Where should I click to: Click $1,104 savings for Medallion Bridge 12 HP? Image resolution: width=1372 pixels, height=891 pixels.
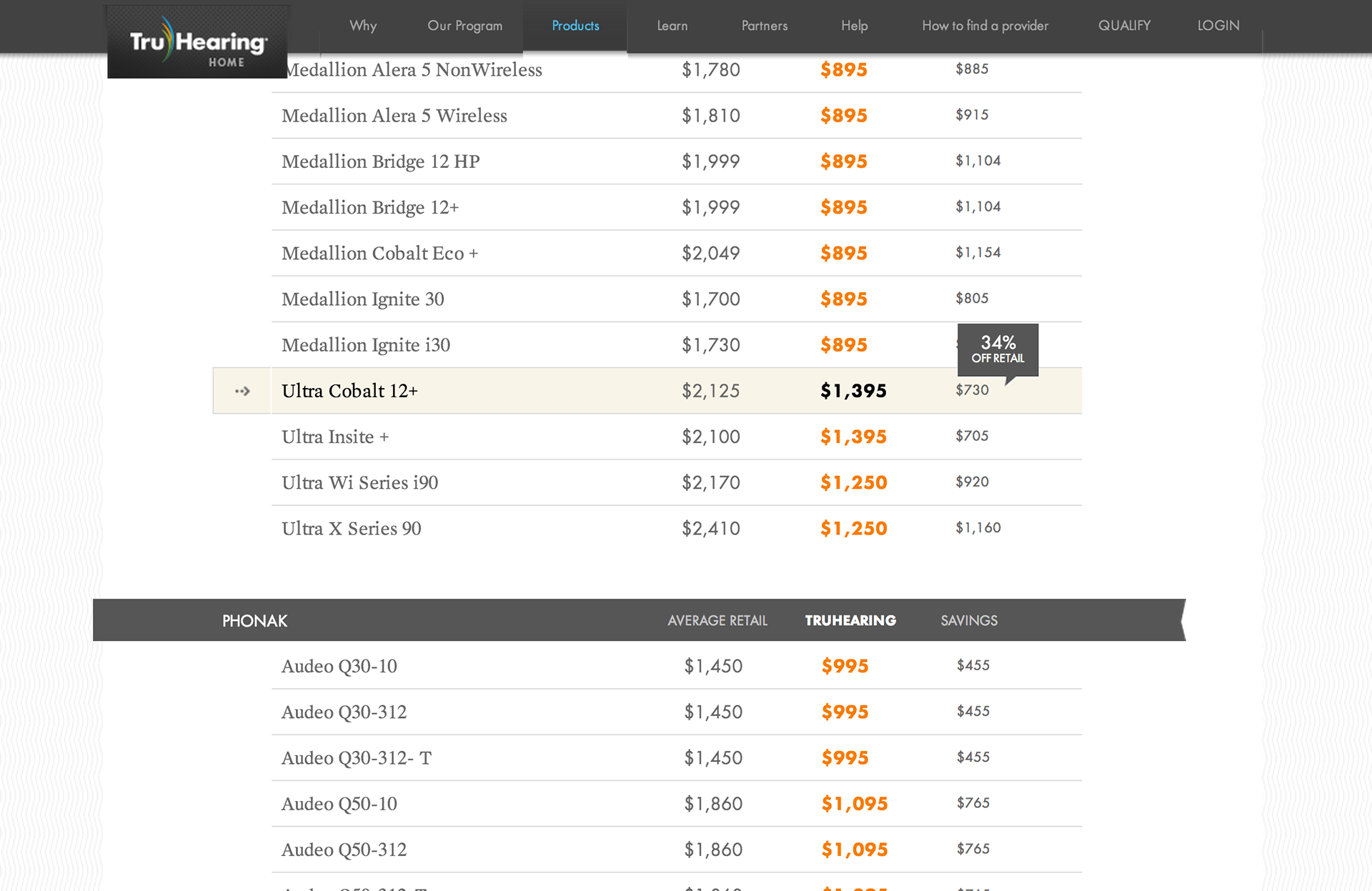point(978,161)
